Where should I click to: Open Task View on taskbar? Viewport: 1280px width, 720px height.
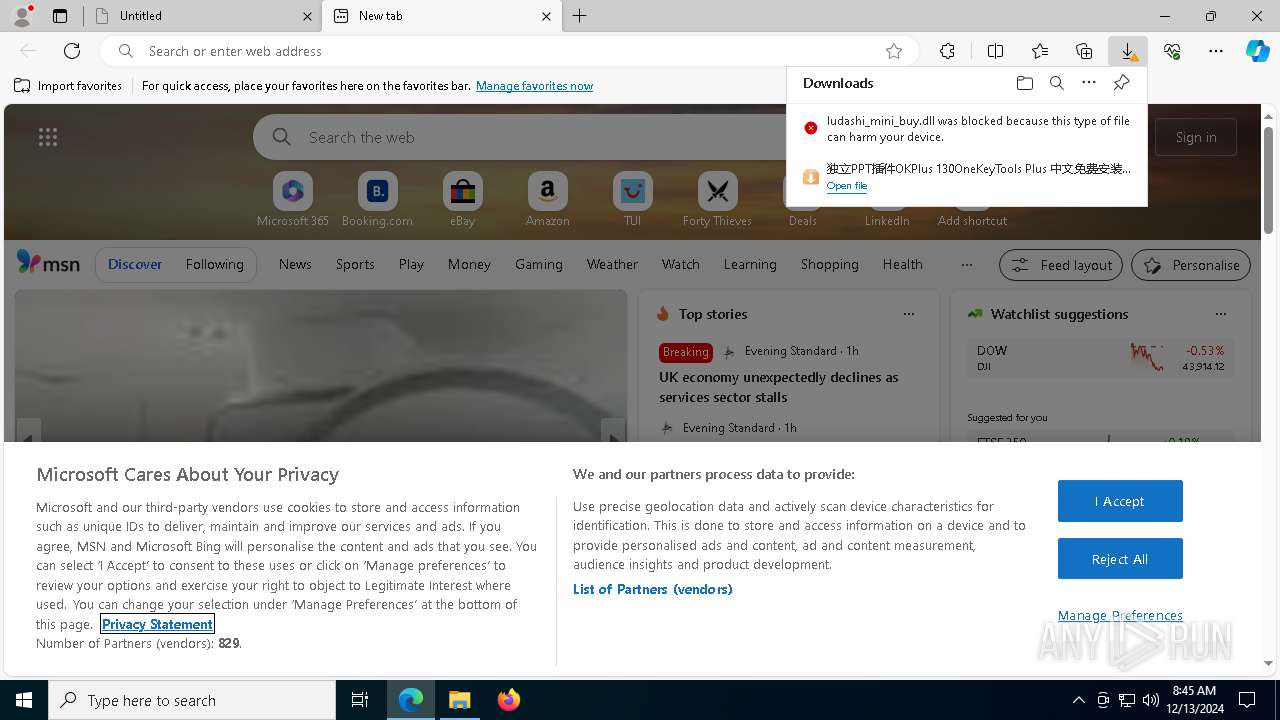coord(360,700)
